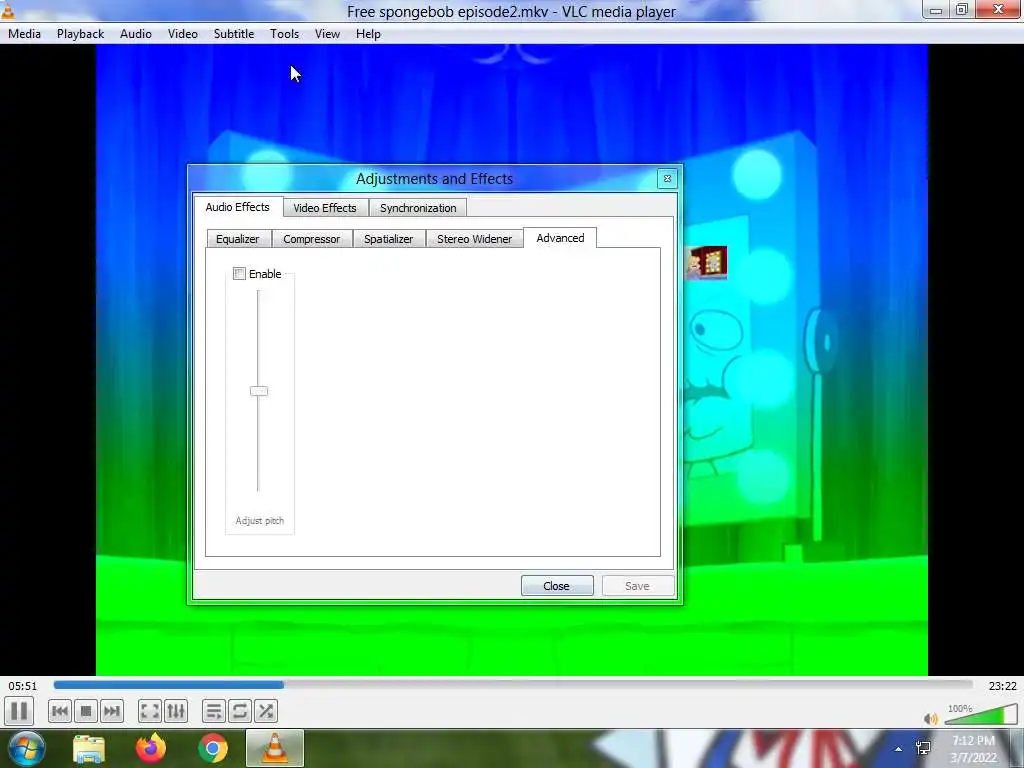Screen dimensions: 1024x768
Task: Open the Tools menu
Action: (285, 34)
